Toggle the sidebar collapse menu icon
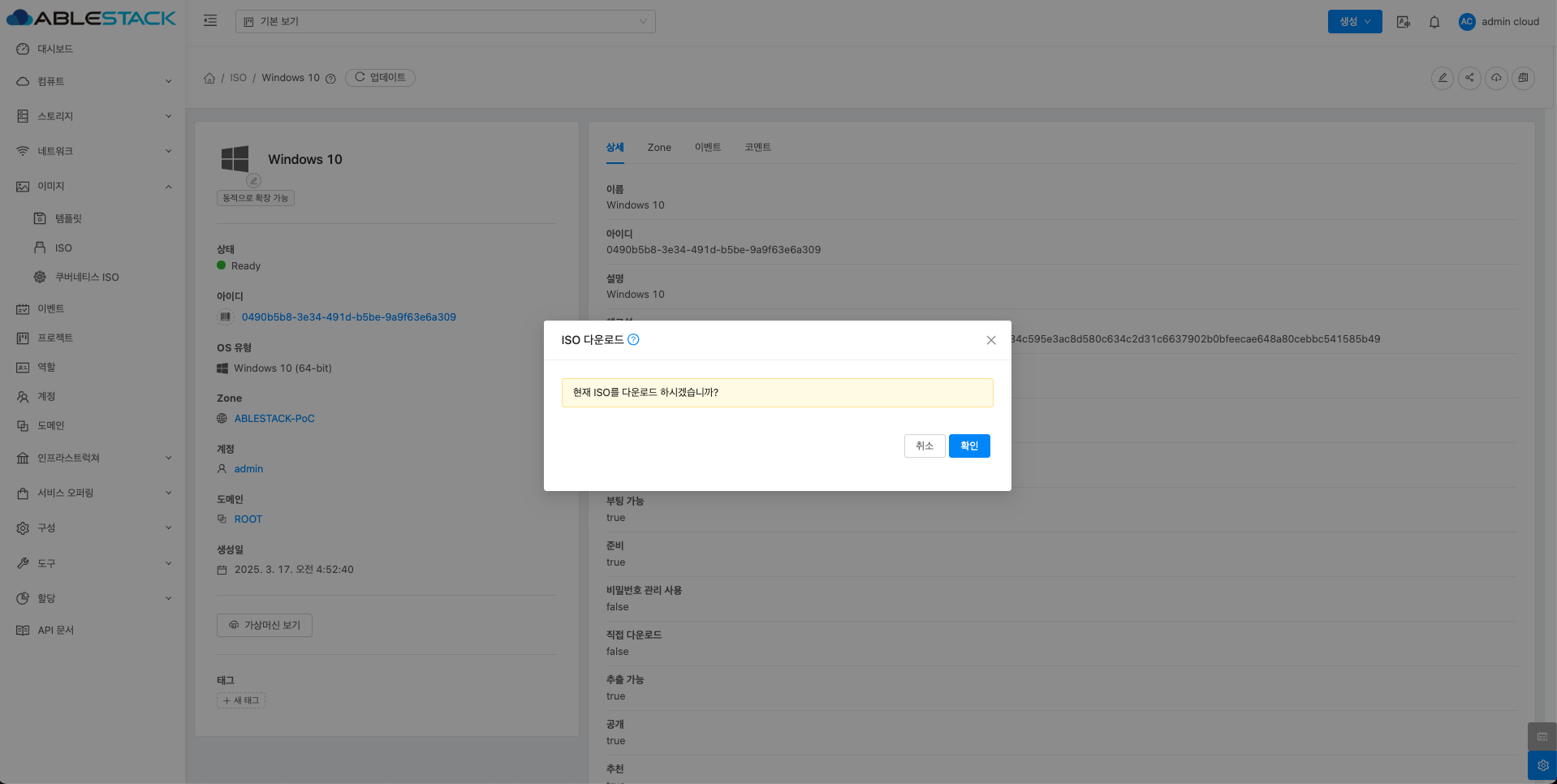The width and height of the screenshot is (1557, 784). pos(210,21)
